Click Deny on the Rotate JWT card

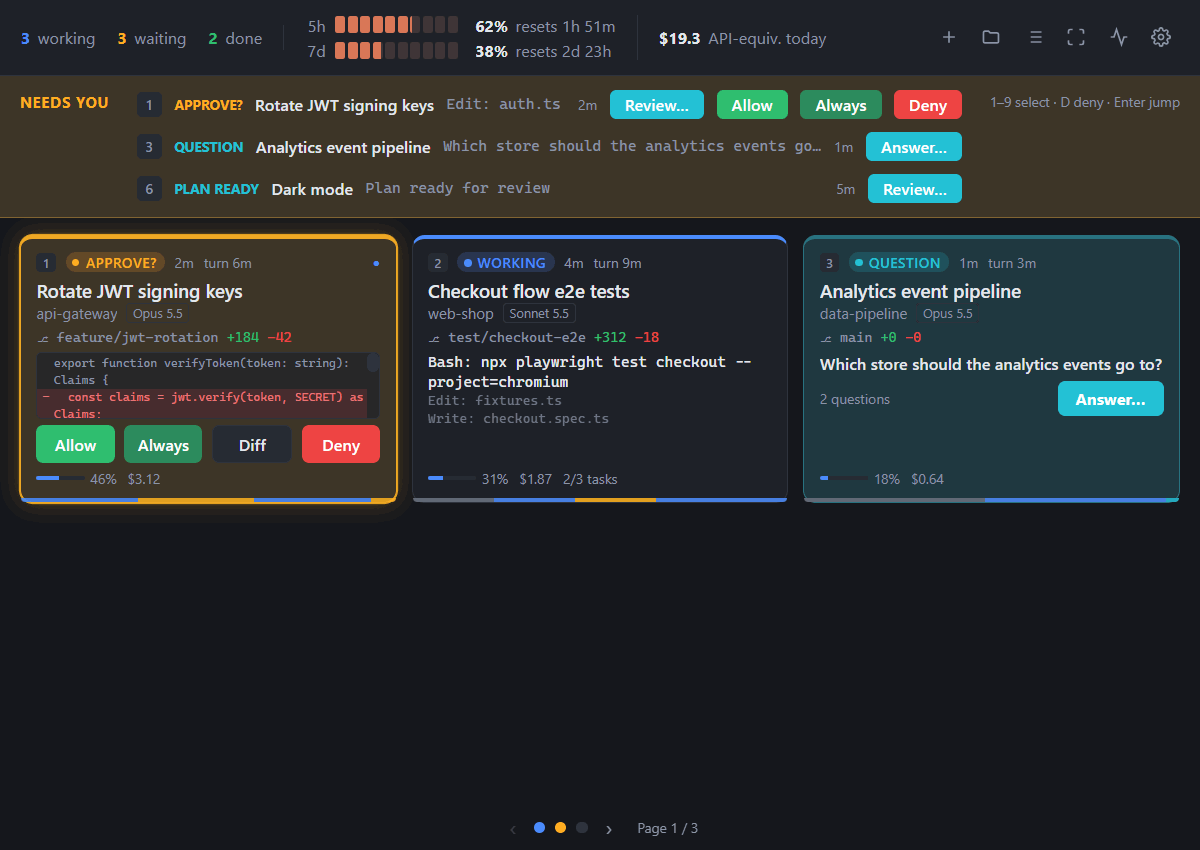341,445
